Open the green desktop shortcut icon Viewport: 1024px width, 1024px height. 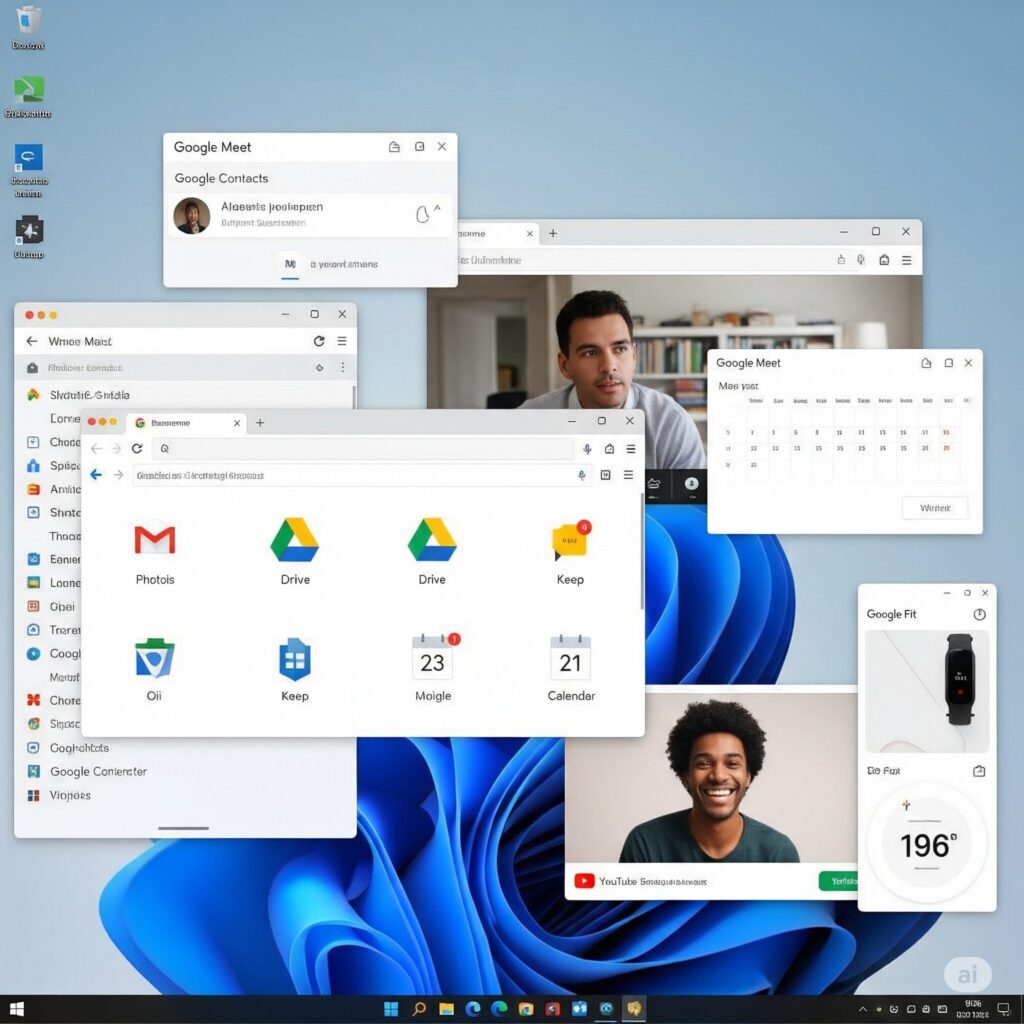pos(29,89)
